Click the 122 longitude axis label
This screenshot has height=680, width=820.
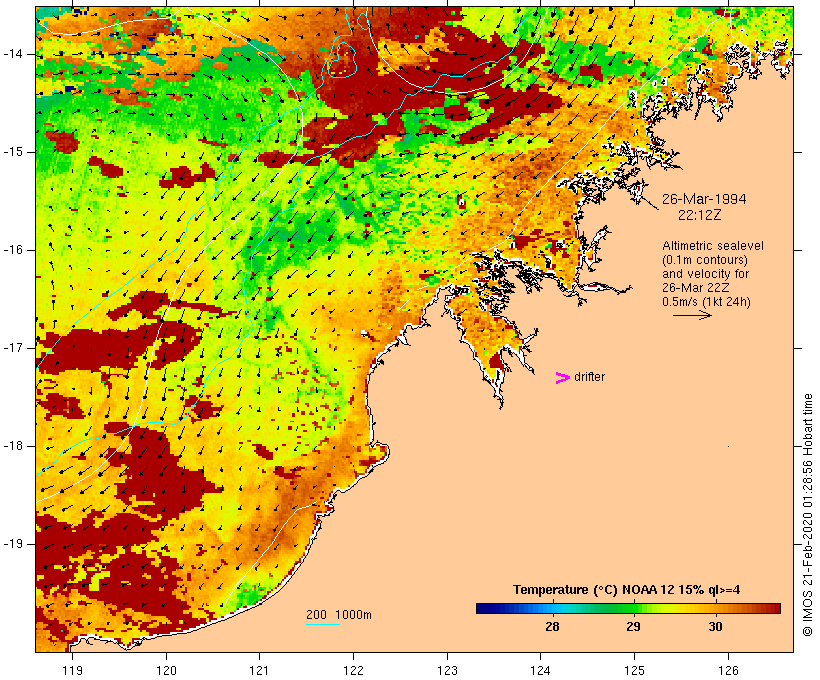point(354,670)
